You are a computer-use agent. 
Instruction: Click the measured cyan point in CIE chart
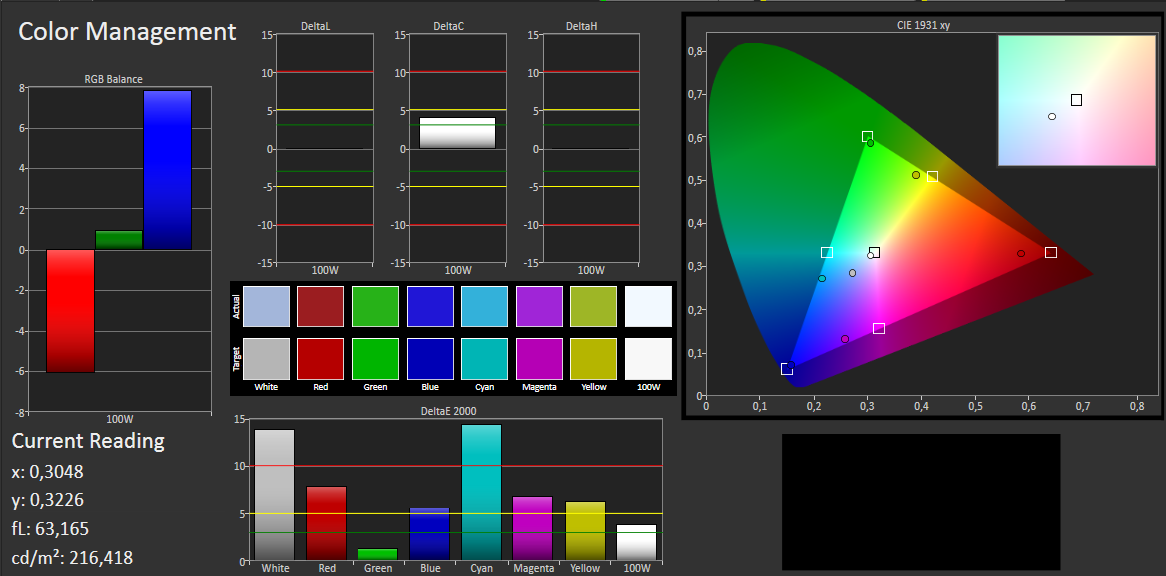tap(822, 279)
